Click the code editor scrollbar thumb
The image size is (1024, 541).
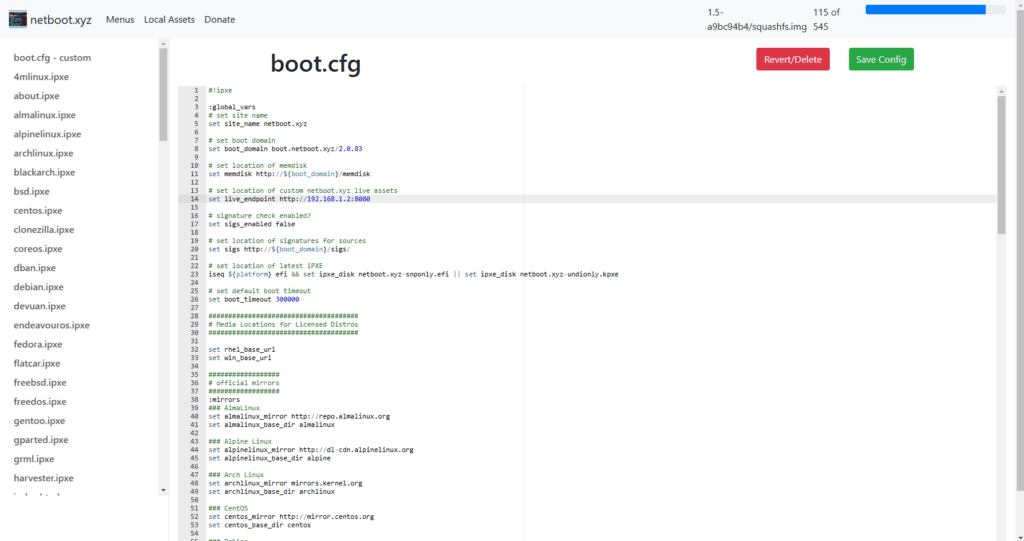click(1001, 165)
